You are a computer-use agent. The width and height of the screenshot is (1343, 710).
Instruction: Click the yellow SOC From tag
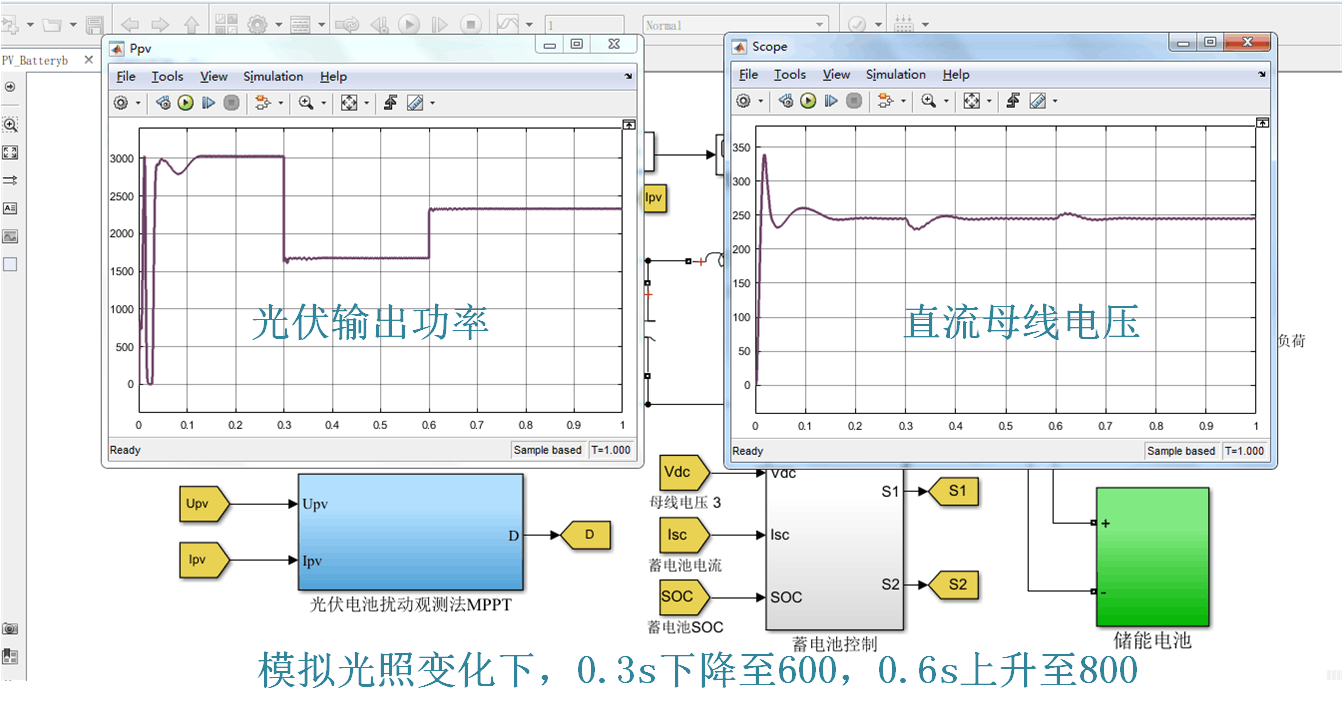click(x=685, y=597)
